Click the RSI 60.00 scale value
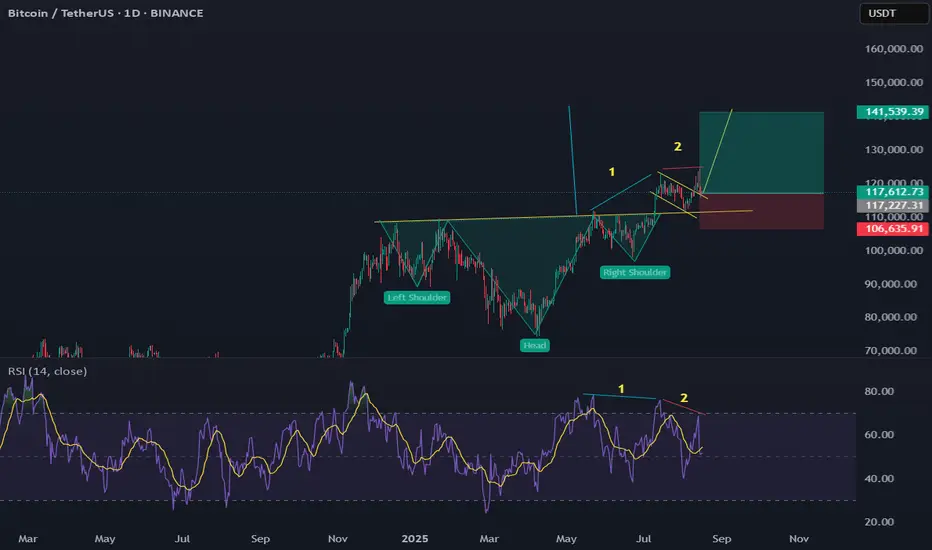Image resolution: width=932 pixels, height=550 pixels. coord(879,435)
